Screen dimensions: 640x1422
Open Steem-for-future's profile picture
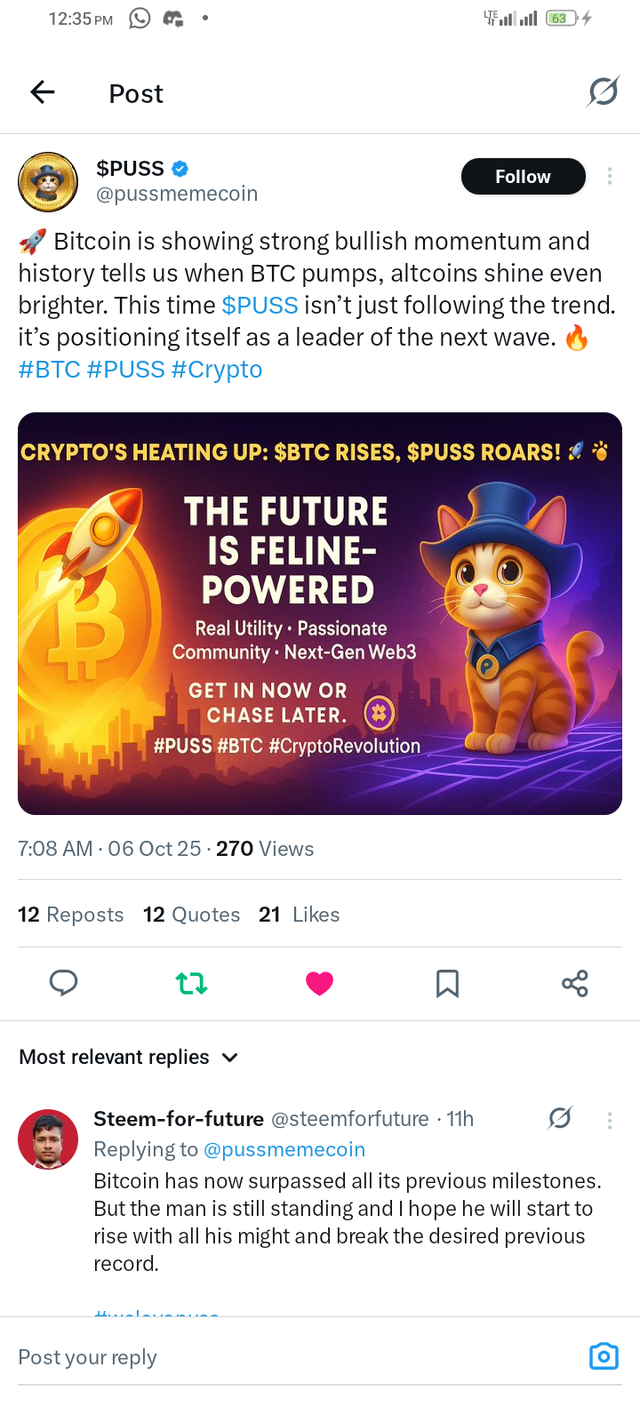coord(48,1139)
